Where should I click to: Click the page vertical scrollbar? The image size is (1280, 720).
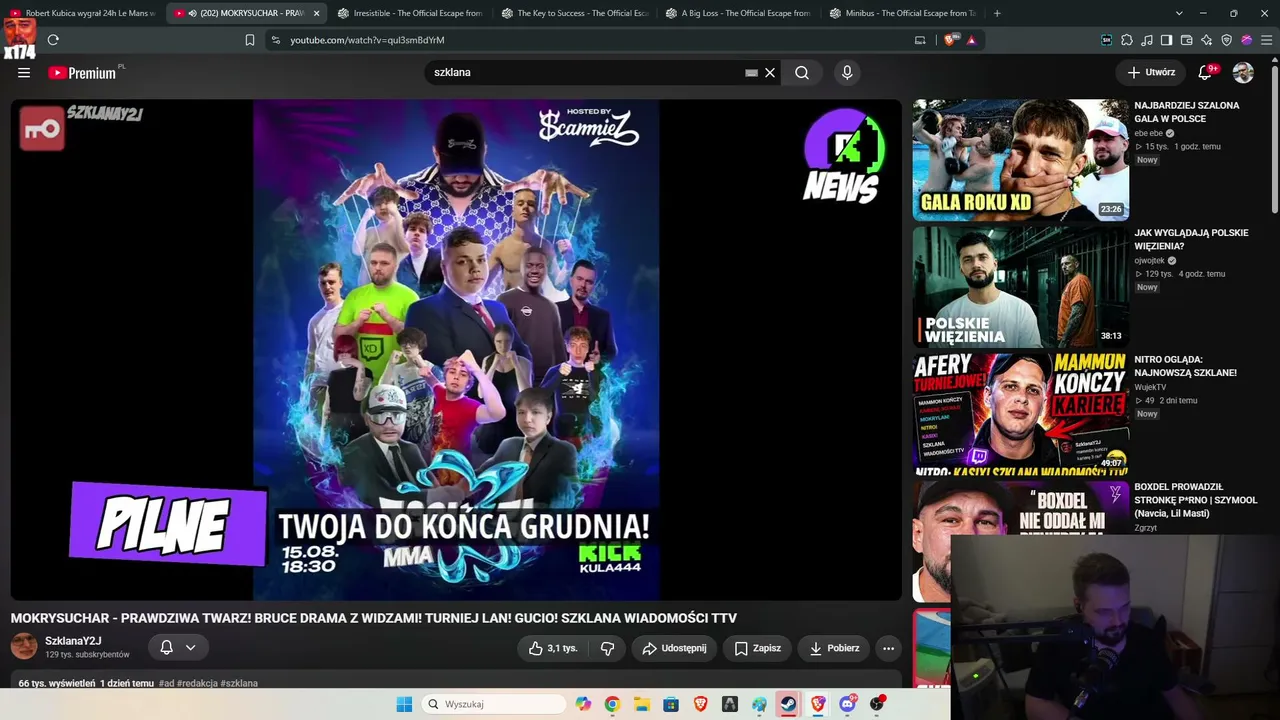1275,140
